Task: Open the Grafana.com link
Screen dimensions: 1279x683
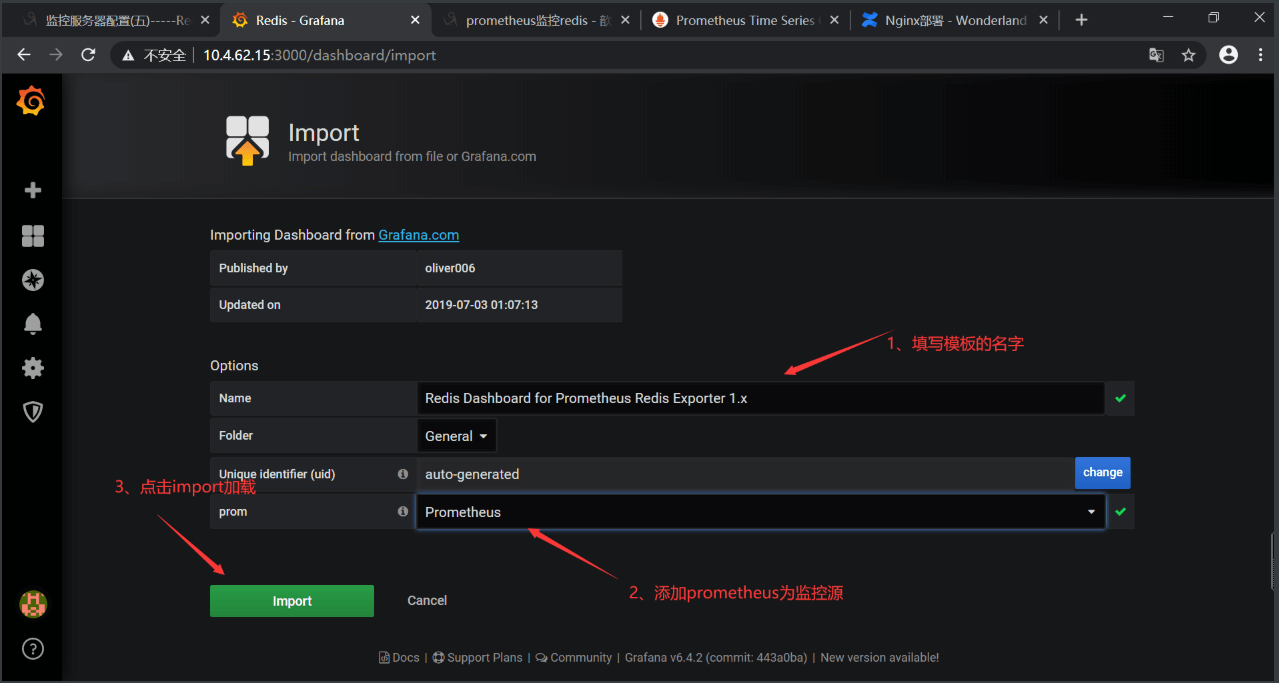Action: pos(418,235)
